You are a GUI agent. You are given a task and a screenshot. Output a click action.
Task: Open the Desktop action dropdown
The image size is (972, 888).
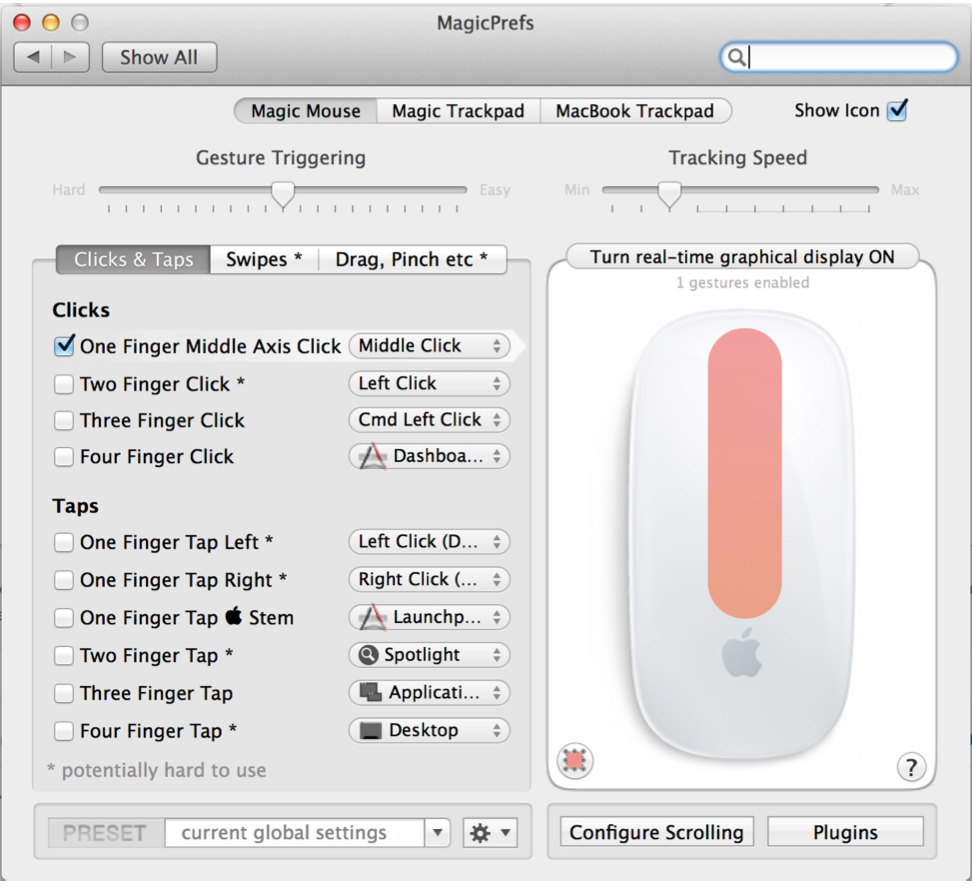[x=429, y=730]
